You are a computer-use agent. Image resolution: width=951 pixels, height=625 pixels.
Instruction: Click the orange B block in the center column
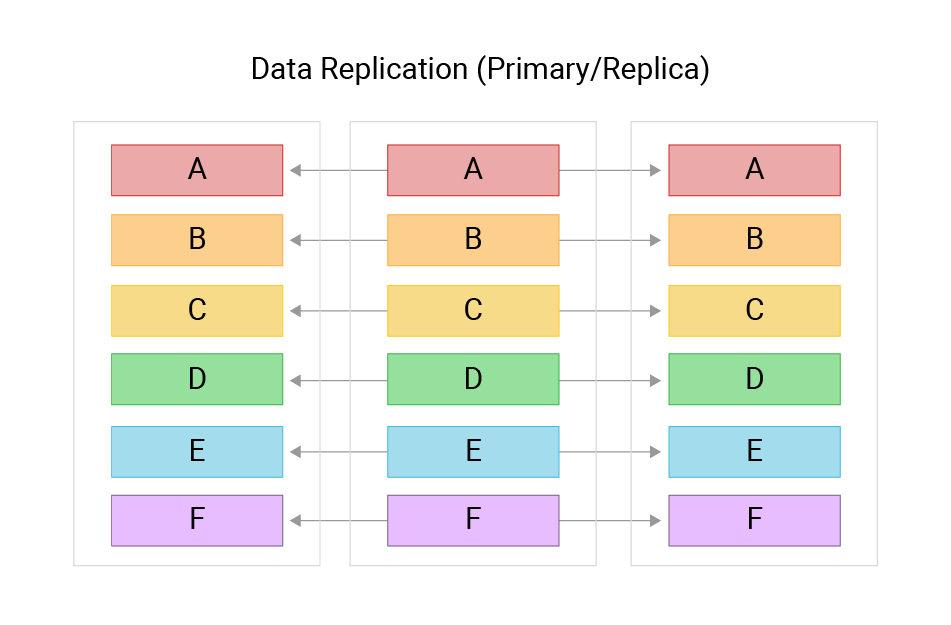(x=473, y=240)
